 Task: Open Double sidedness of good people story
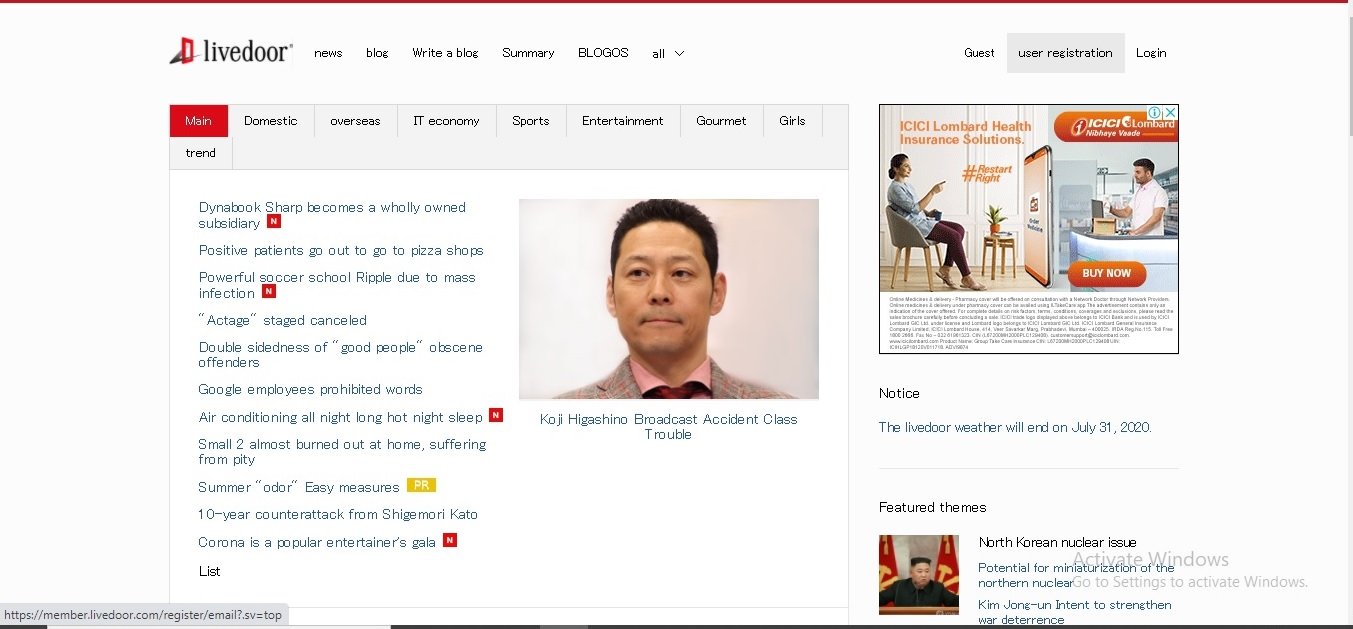click(x=341, y=355)
